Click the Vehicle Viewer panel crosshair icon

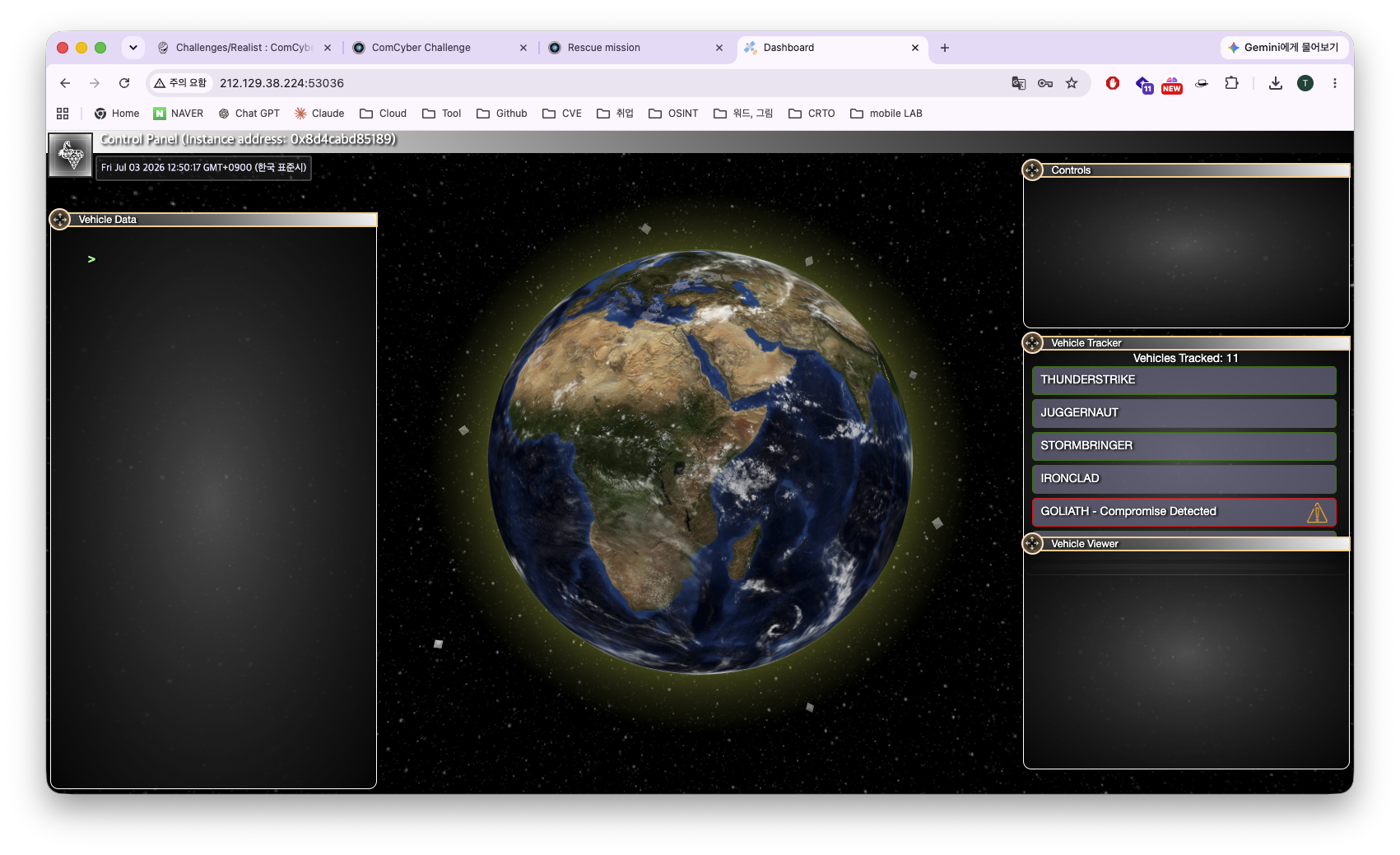pyautogui.click(x=1032, y=544)
